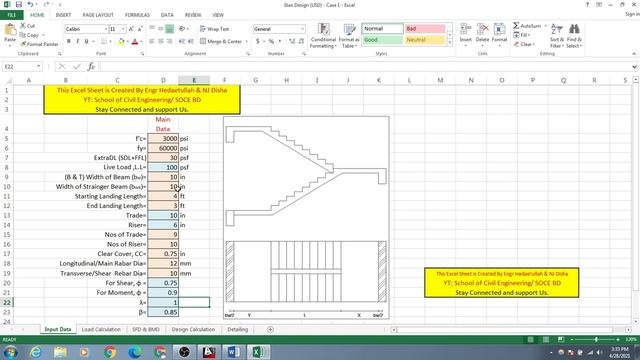Viewport: 640px width, 360px height.
Task: Click the Format cells icon
Action: [499, 30]
